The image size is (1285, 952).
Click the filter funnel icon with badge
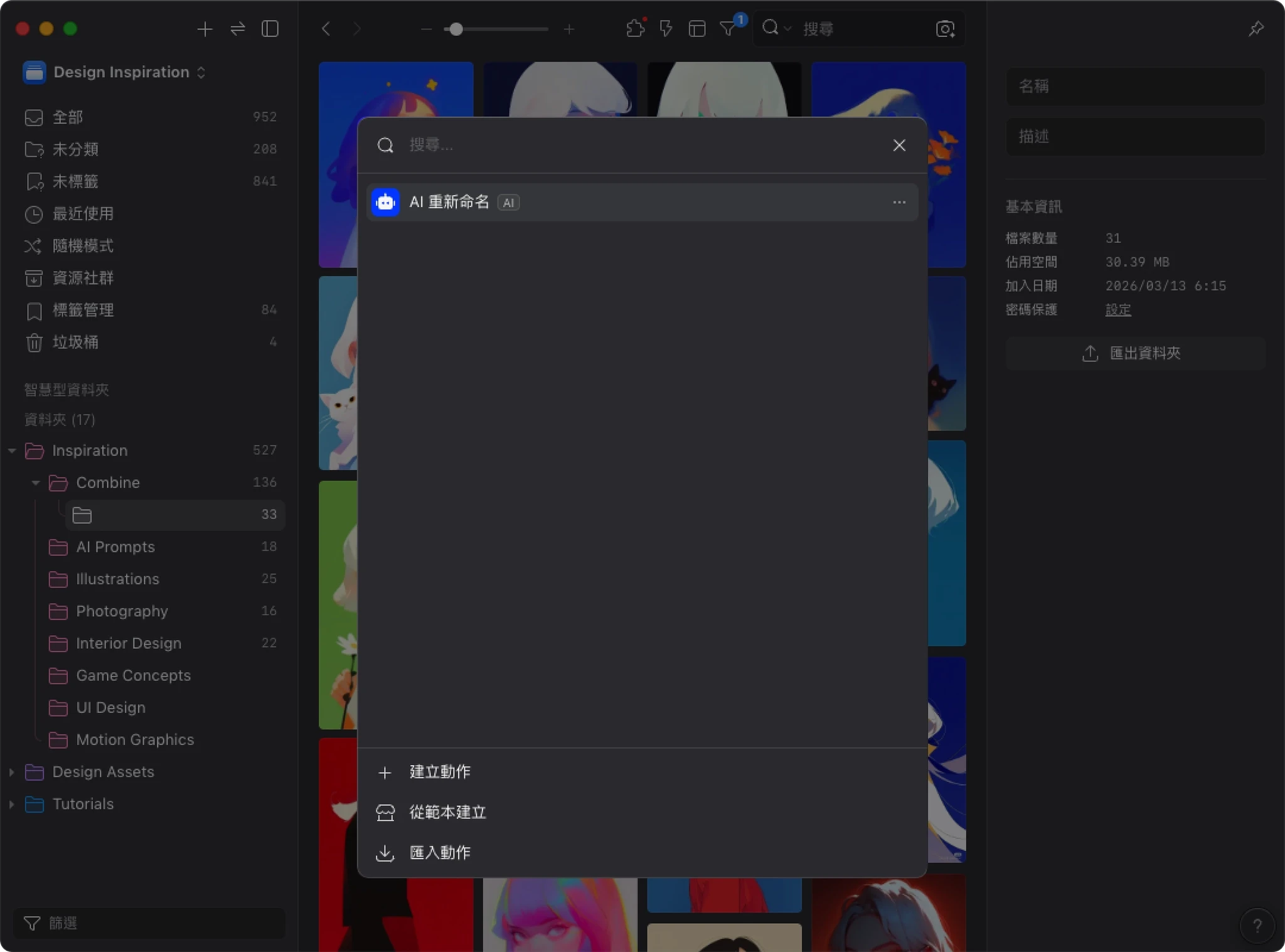728,29
